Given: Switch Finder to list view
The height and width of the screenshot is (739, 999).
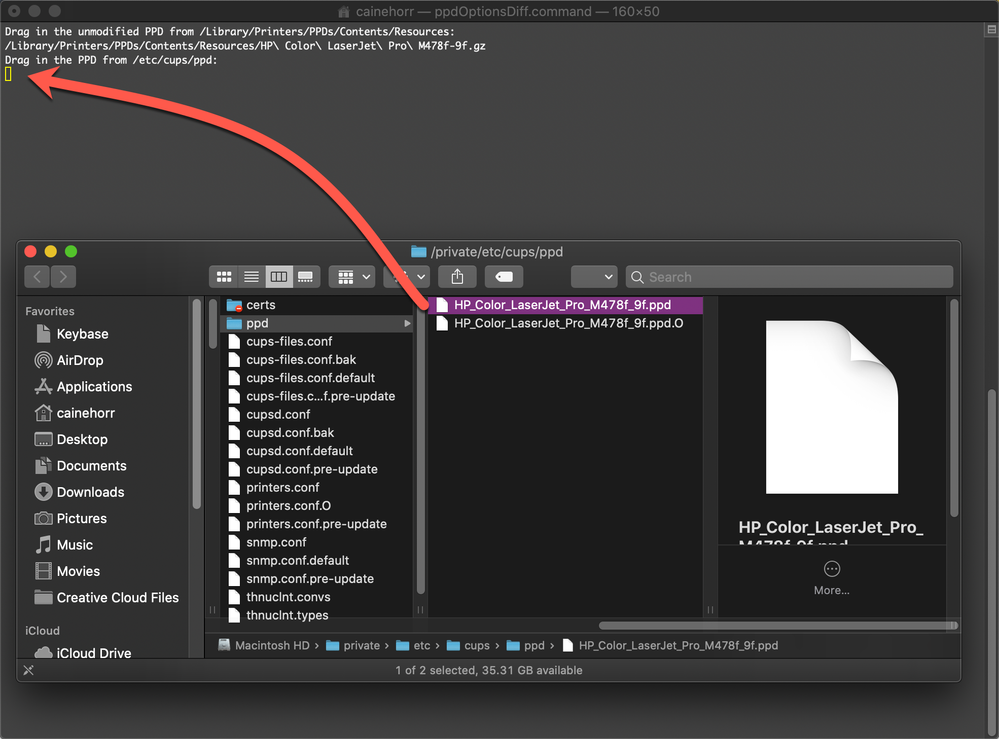Looking at the screenshot, I should tap(252, 276).
